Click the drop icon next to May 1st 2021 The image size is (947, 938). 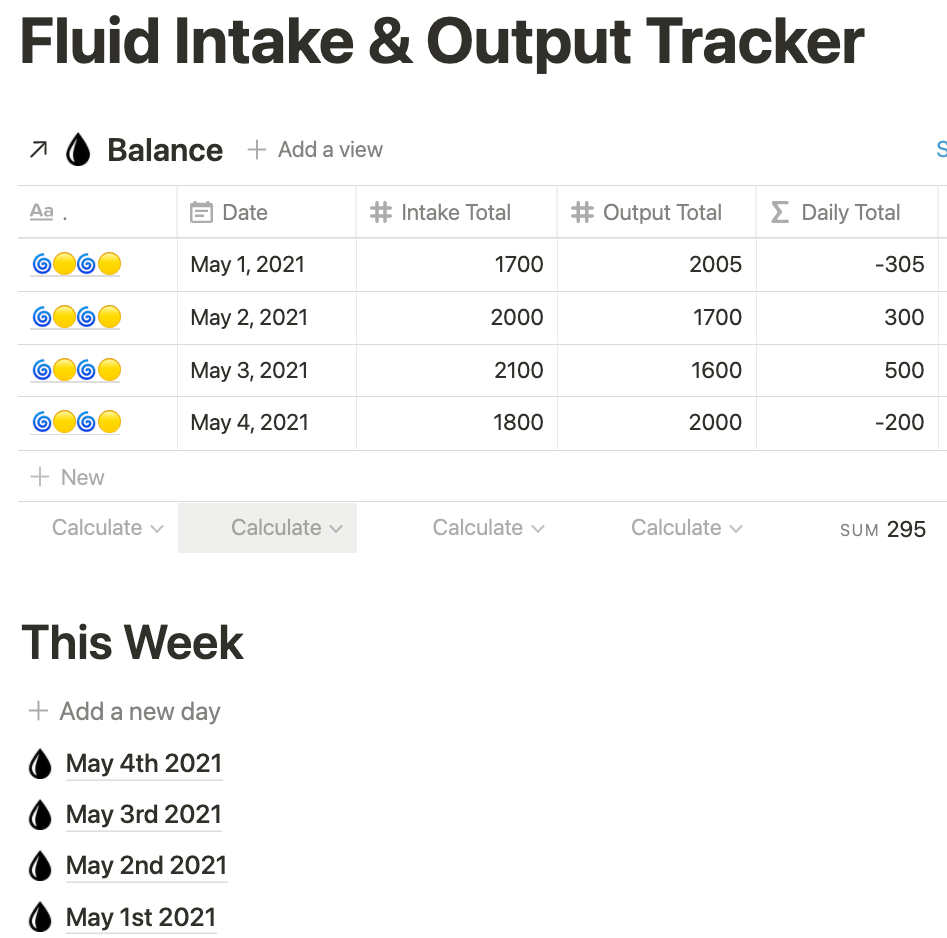pyautogui.click(x=39, y=917)
